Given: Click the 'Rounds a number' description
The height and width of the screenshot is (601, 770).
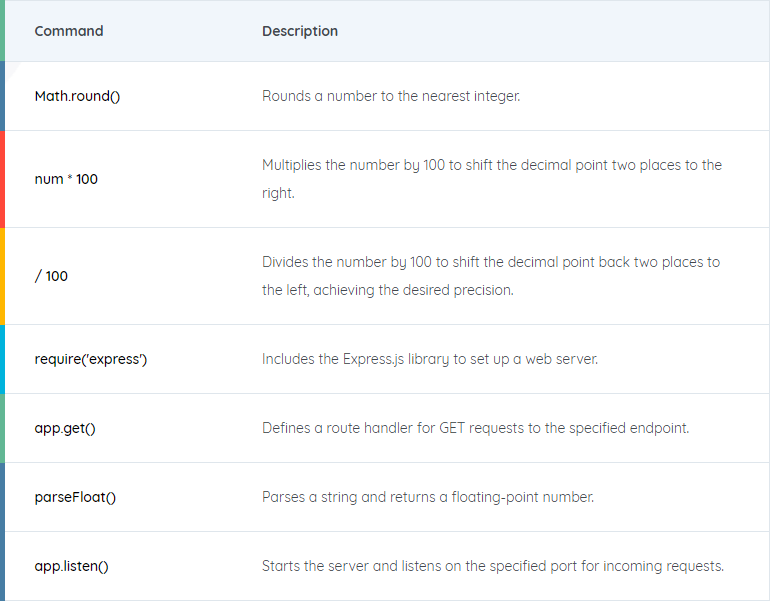Looking at the screenshot, I should coord(391,97).
